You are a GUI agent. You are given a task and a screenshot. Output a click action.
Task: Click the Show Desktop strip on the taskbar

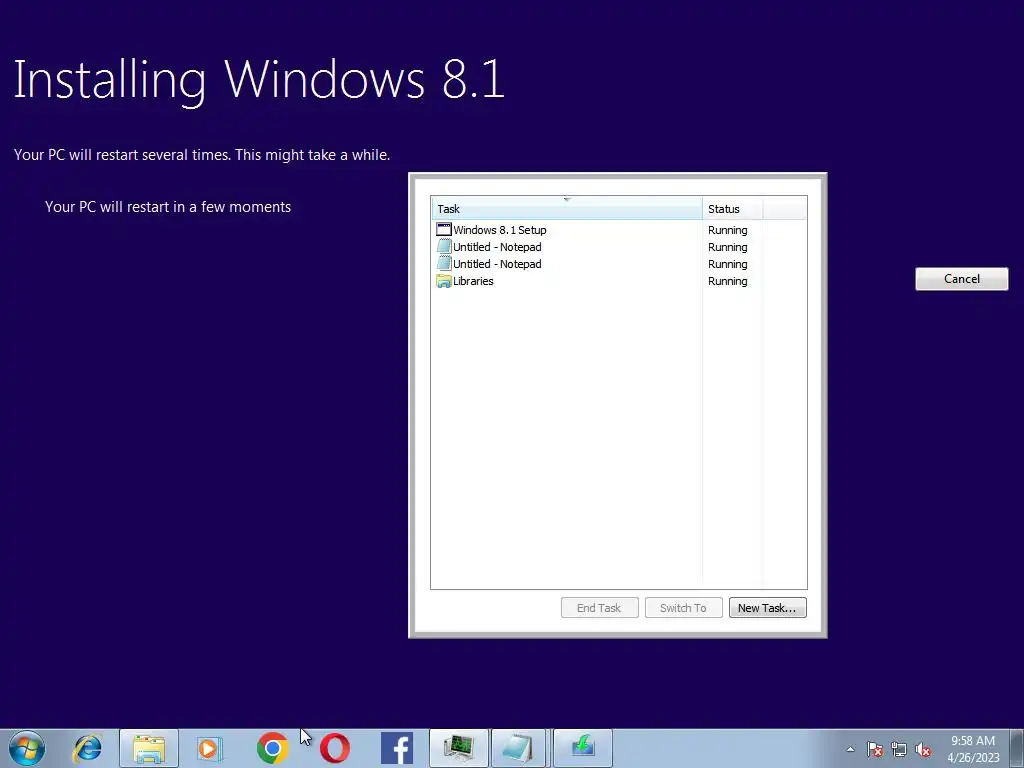pyautogui.click(x=1017, y=748)
